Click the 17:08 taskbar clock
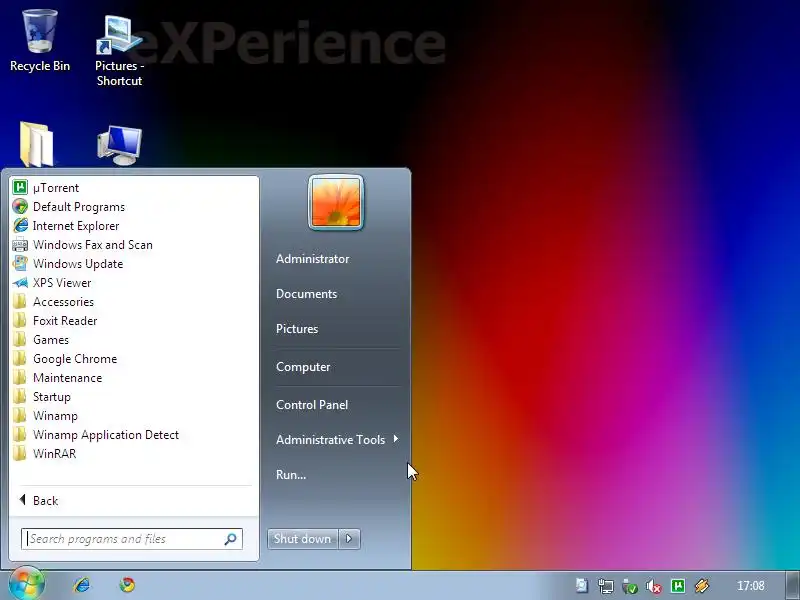 point(751,586)
